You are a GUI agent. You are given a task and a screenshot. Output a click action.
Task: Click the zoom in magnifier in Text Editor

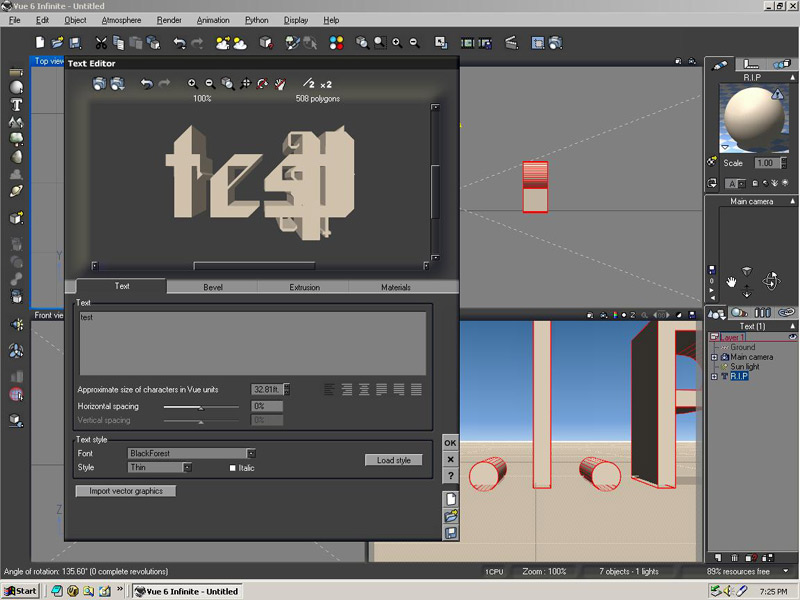[193, 85]
